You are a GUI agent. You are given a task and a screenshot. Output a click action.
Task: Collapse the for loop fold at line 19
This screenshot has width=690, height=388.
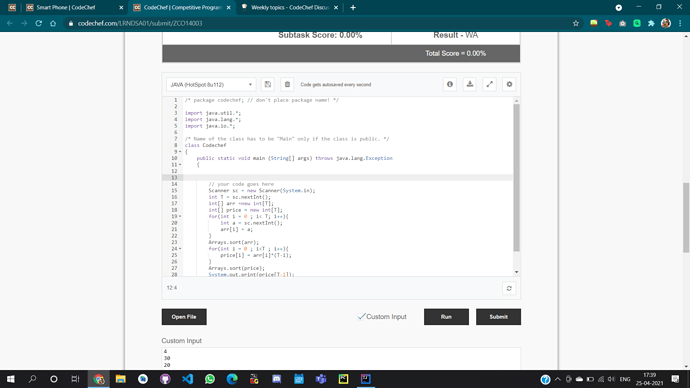180,216
